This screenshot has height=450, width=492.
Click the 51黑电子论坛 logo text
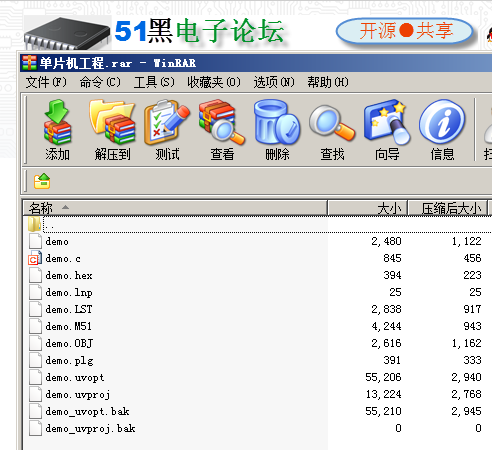[x=199, y=31]
